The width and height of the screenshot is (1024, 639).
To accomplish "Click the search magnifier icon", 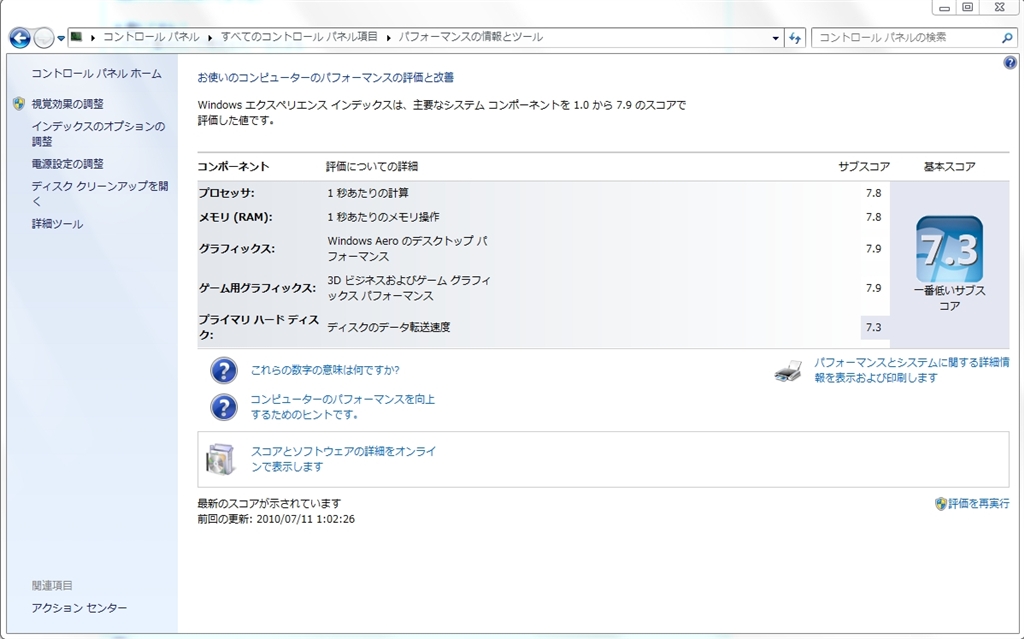I will tap(1007, 38).
